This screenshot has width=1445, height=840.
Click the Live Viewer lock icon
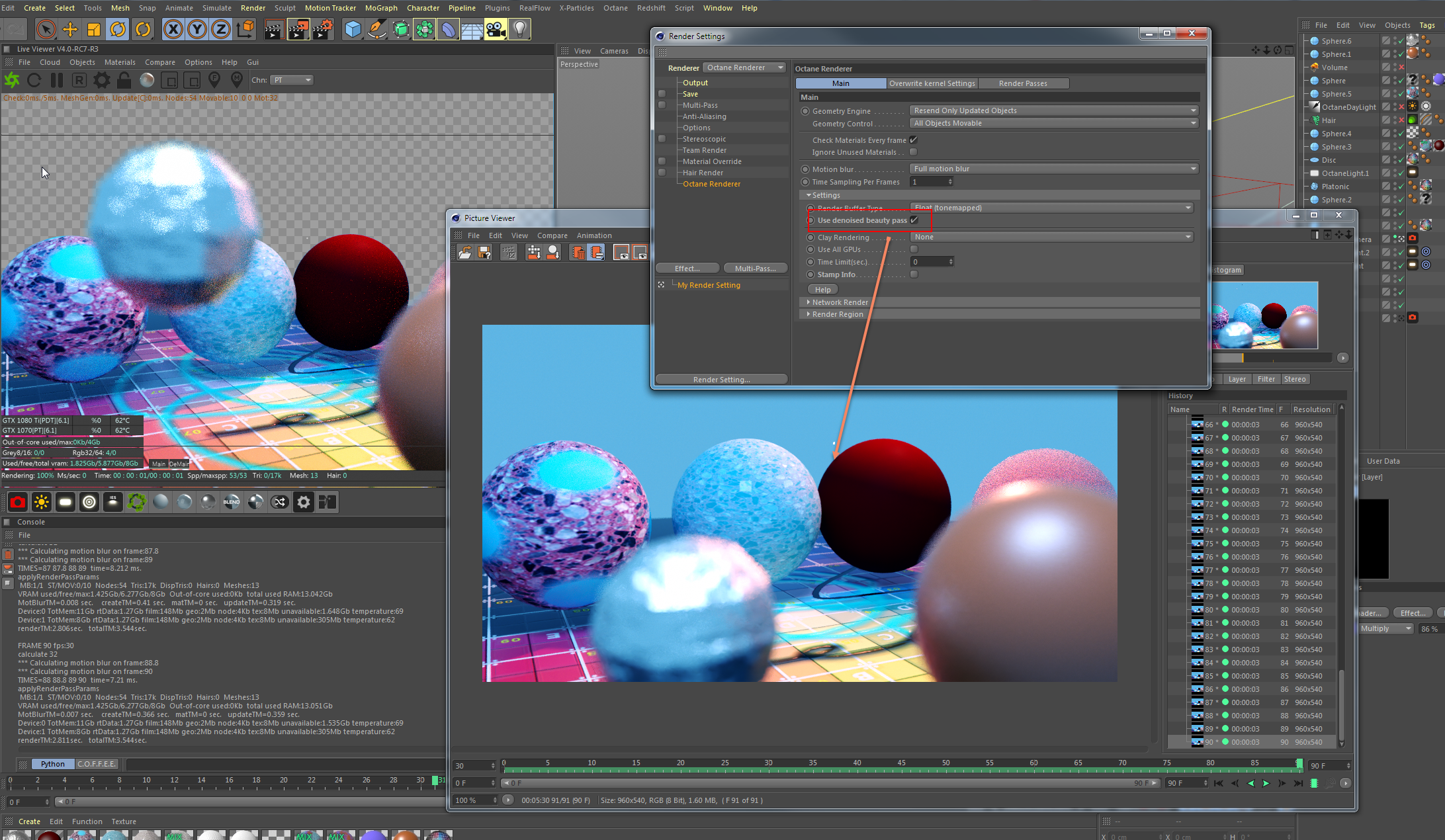(124, 80)
